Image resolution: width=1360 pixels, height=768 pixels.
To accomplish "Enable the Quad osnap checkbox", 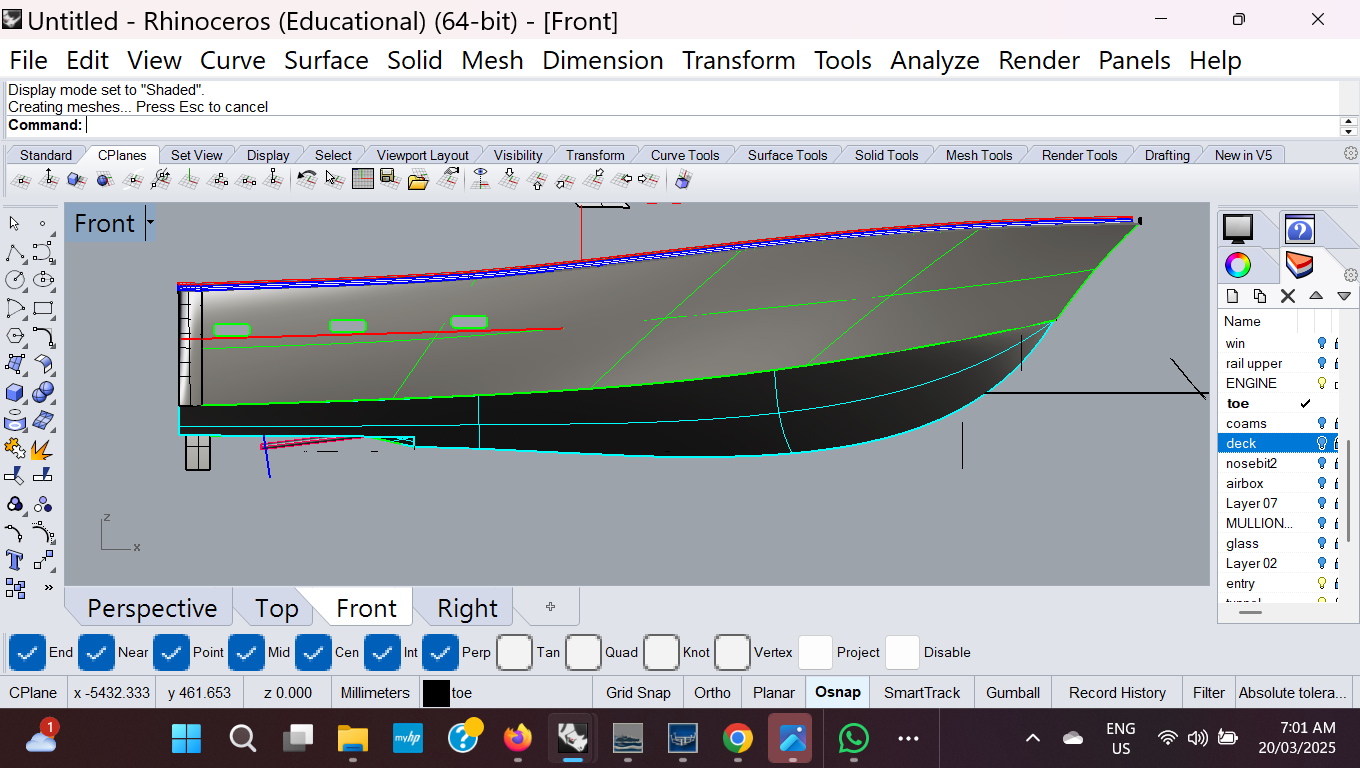I will point(583,652).
